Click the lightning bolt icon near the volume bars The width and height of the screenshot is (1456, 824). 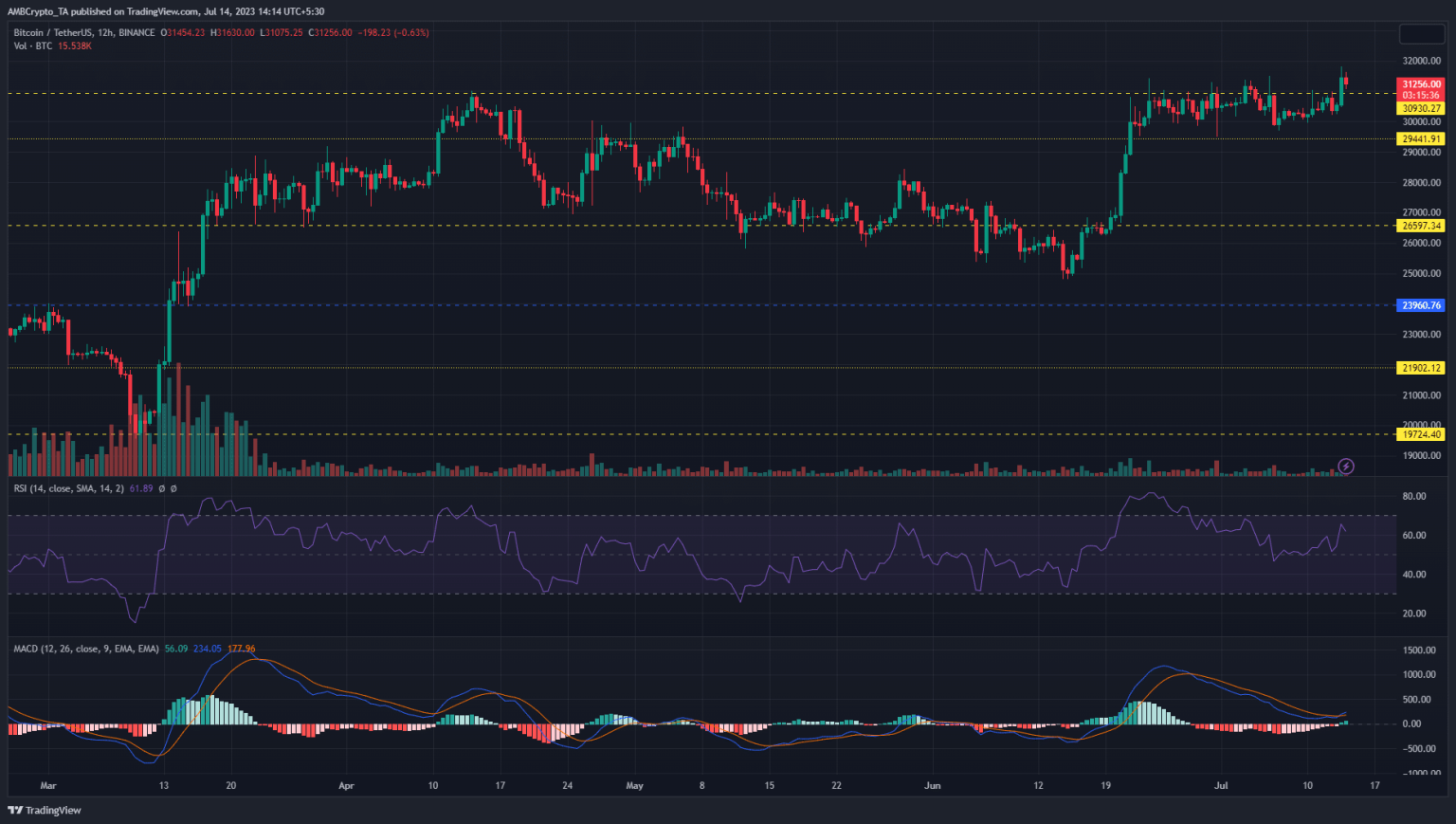pos(1347,466)
